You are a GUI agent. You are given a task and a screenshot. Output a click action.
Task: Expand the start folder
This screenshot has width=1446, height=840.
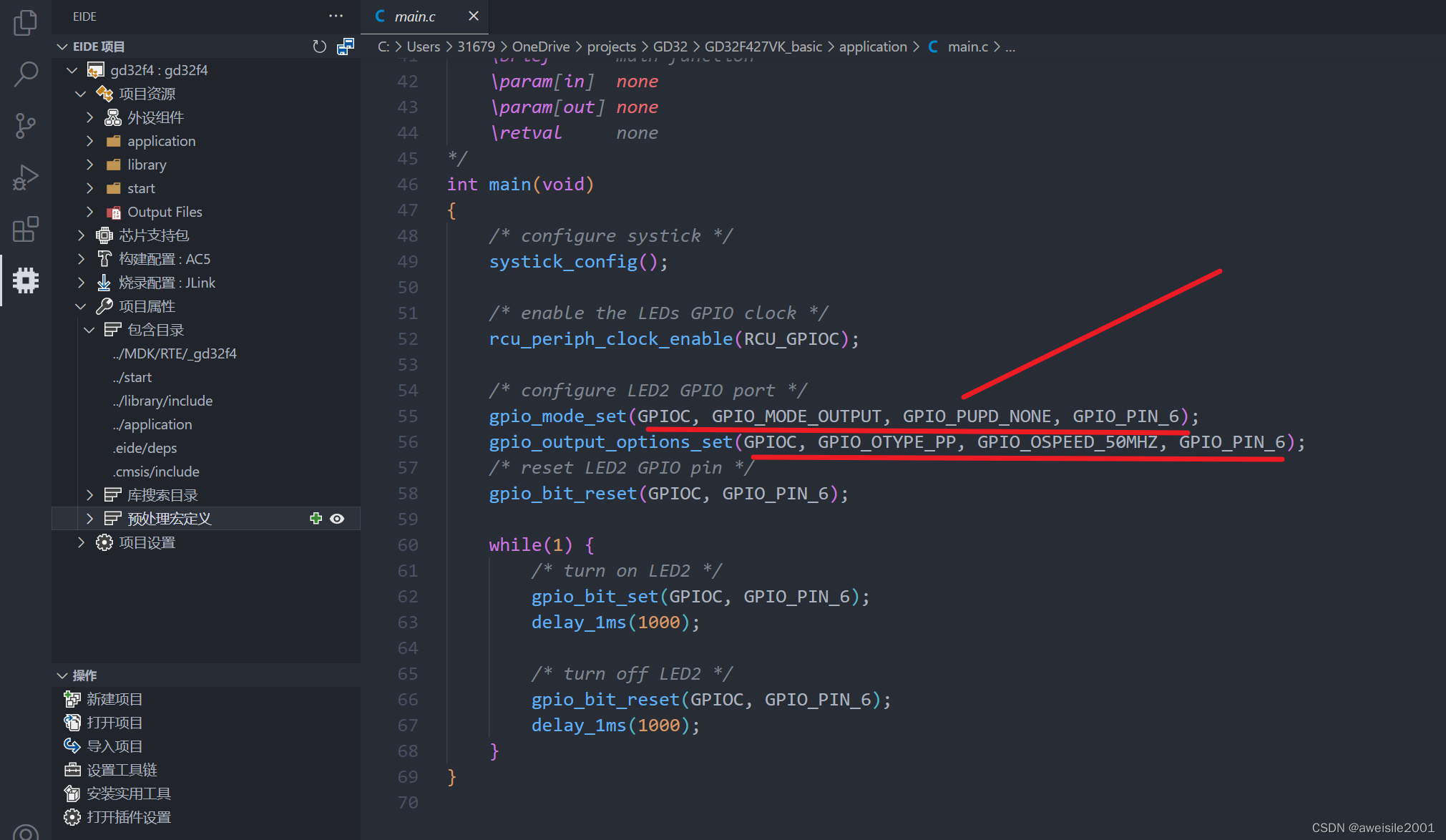[89, 188]
